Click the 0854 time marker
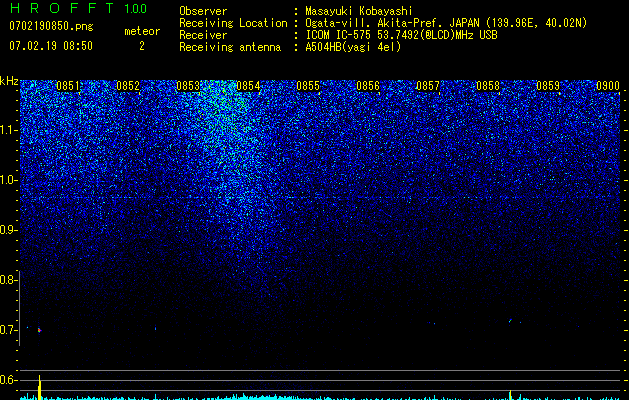Screen dimensions: 629x400 pos(248,86)
